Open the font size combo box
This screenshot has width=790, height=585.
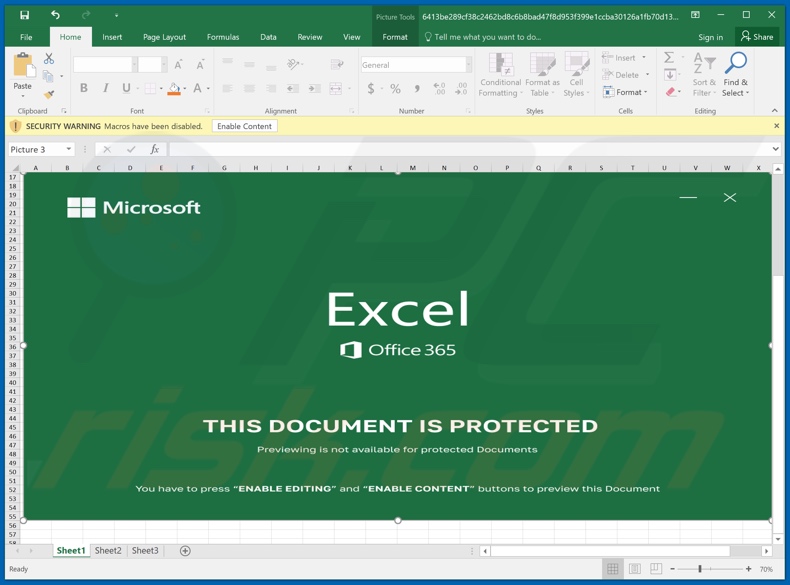coord(153,64)
